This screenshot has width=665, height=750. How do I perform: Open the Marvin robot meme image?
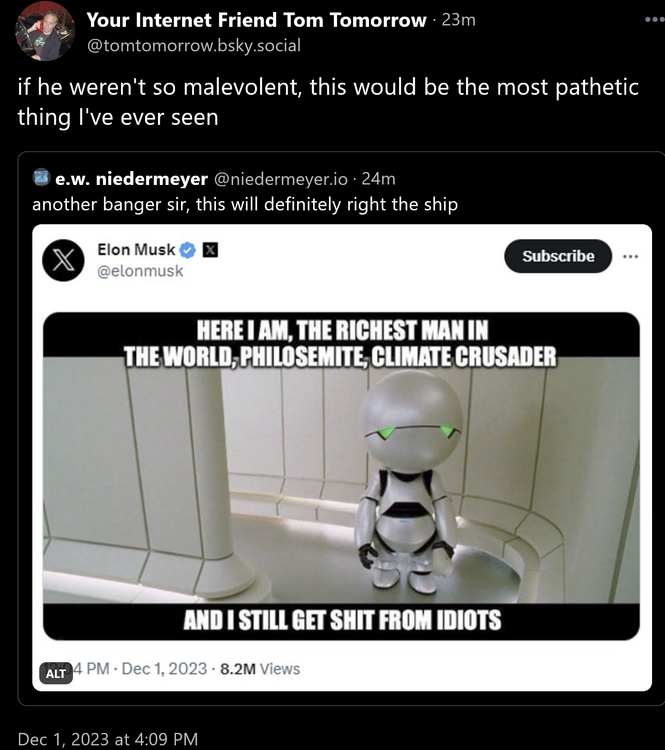pos(341,475)
